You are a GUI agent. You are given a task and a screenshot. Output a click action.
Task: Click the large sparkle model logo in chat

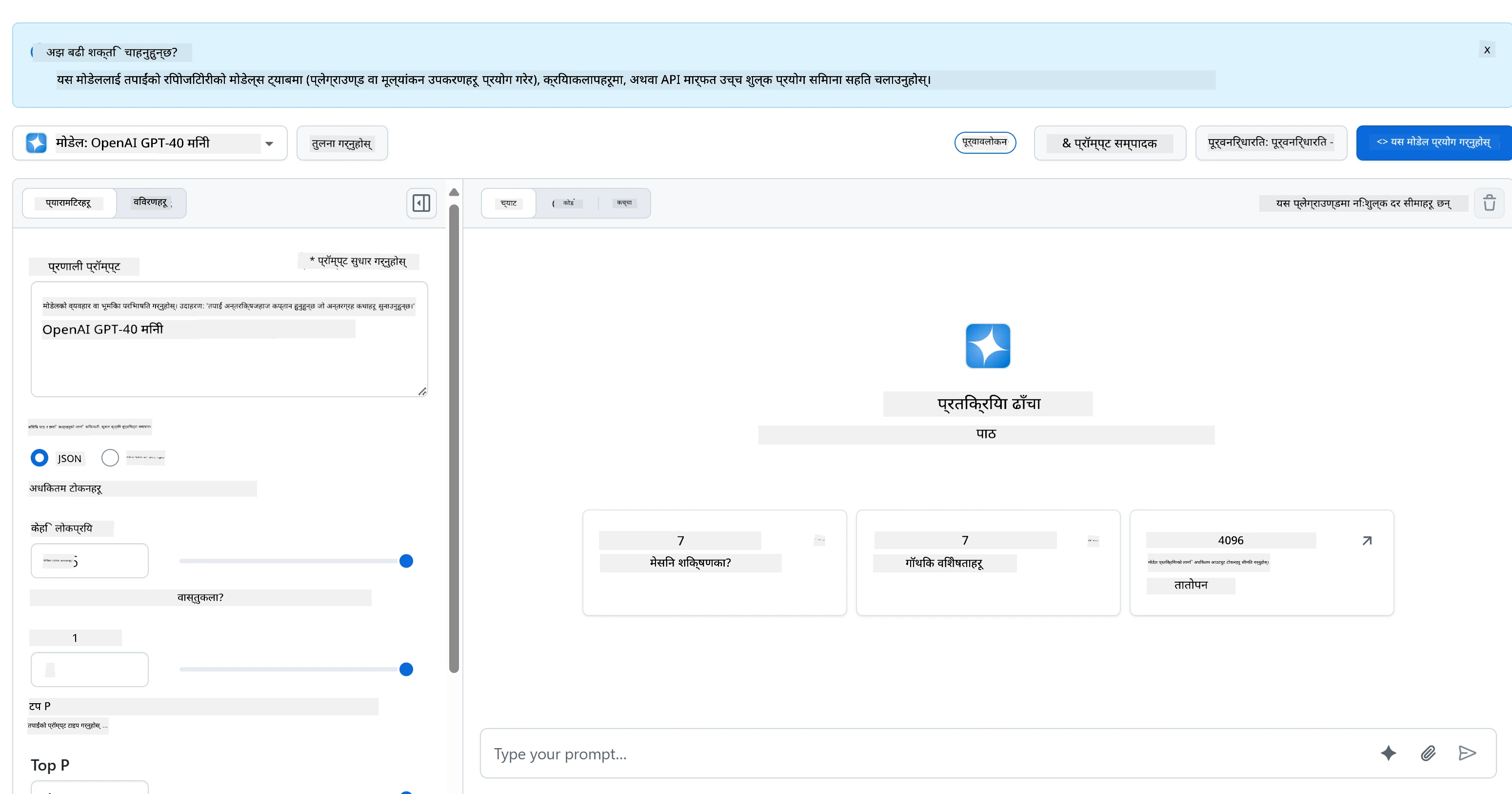[x=988, y=346]
